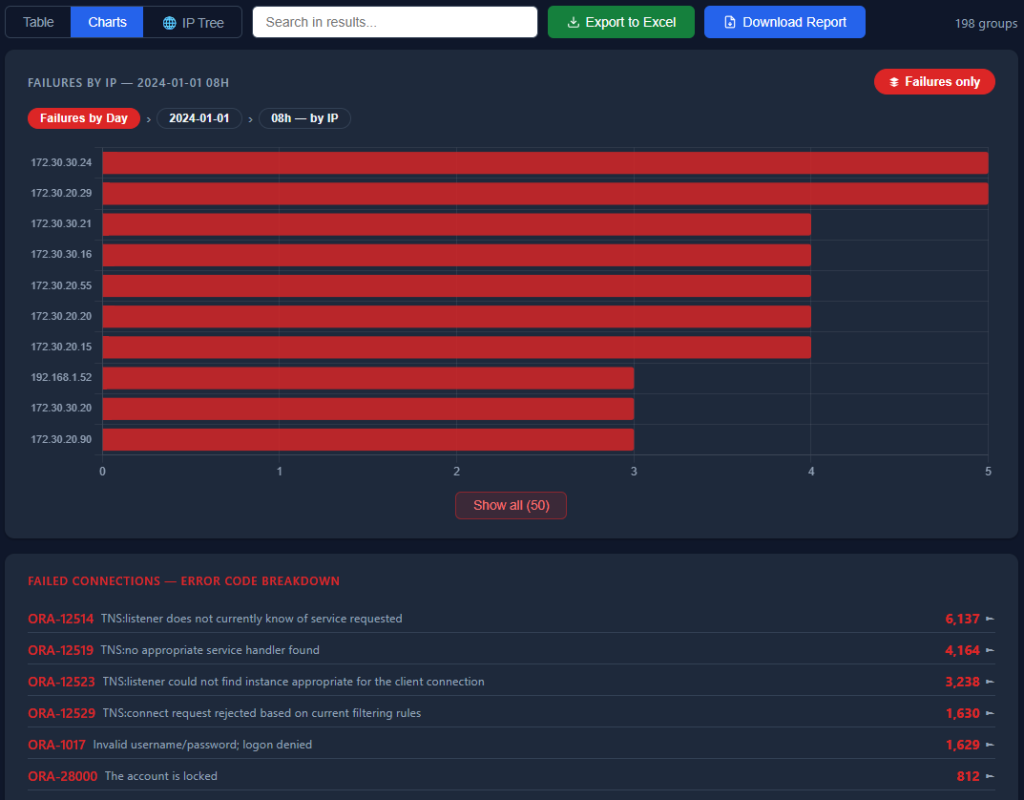Open the IP Tree tab

[x=193, y=22]
